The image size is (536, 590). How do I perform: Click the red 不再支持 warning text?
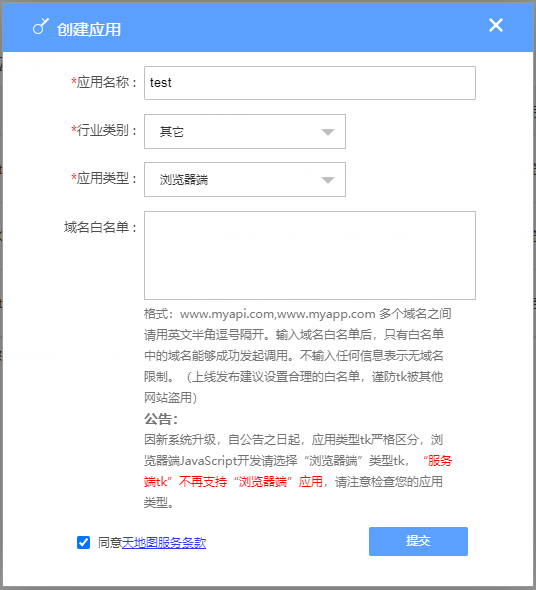(203, 481)
